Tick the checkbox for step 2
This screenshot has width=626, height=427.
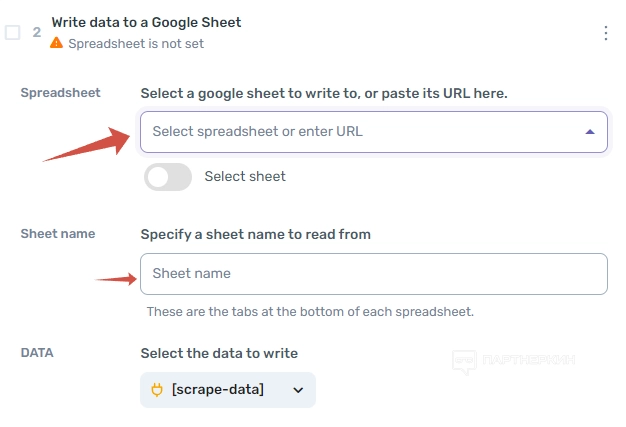click(13, 32)
